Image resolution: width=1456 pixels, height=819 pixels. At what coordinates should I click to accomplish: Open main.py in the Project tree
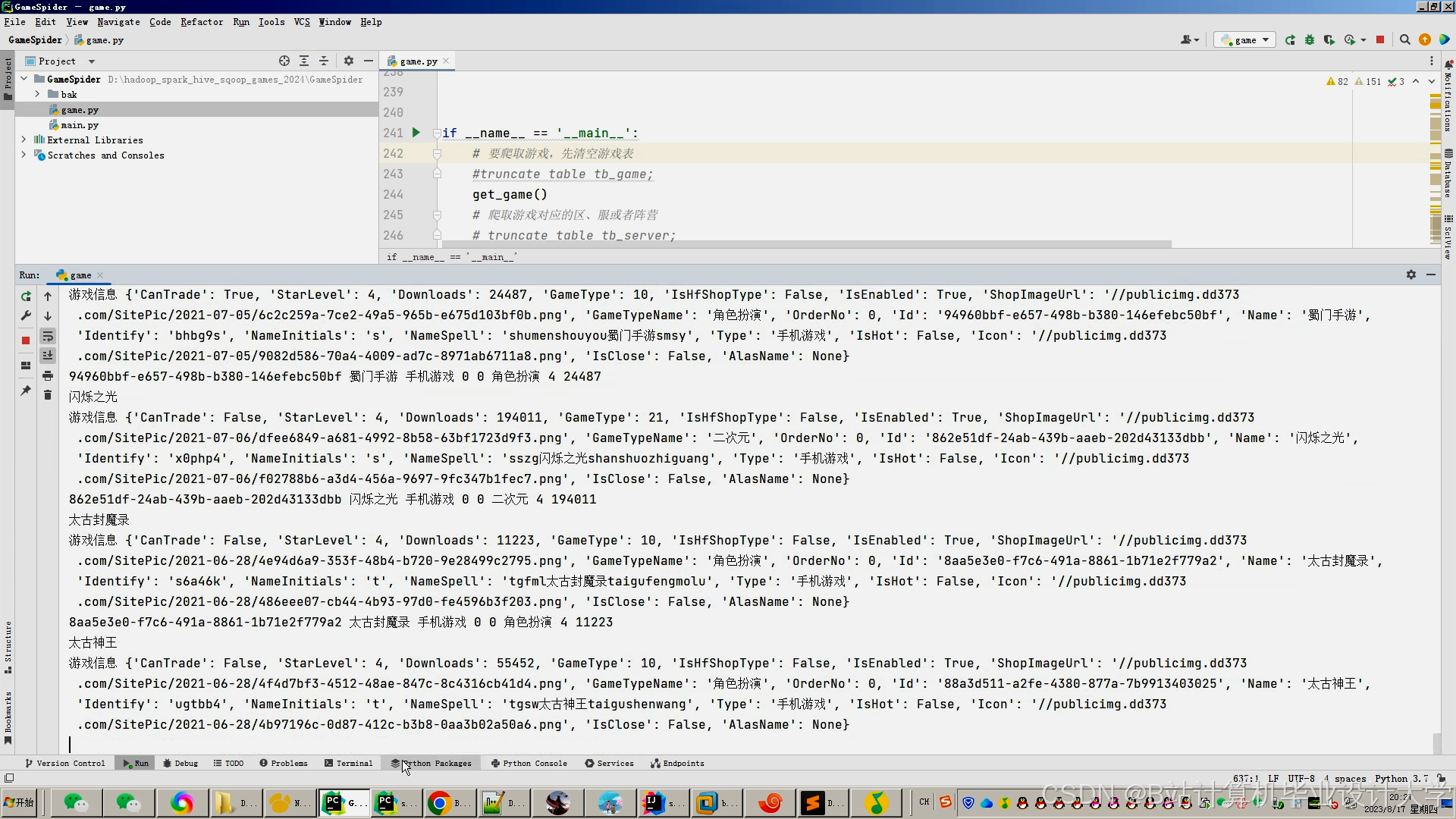80,125
